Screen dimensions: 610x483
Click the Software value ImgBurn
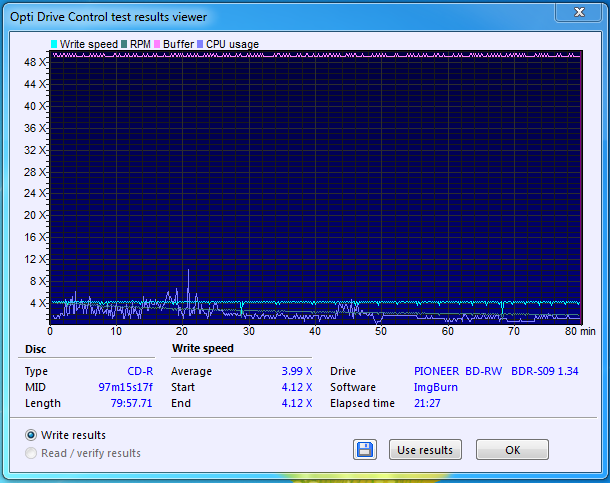[436, 387]
